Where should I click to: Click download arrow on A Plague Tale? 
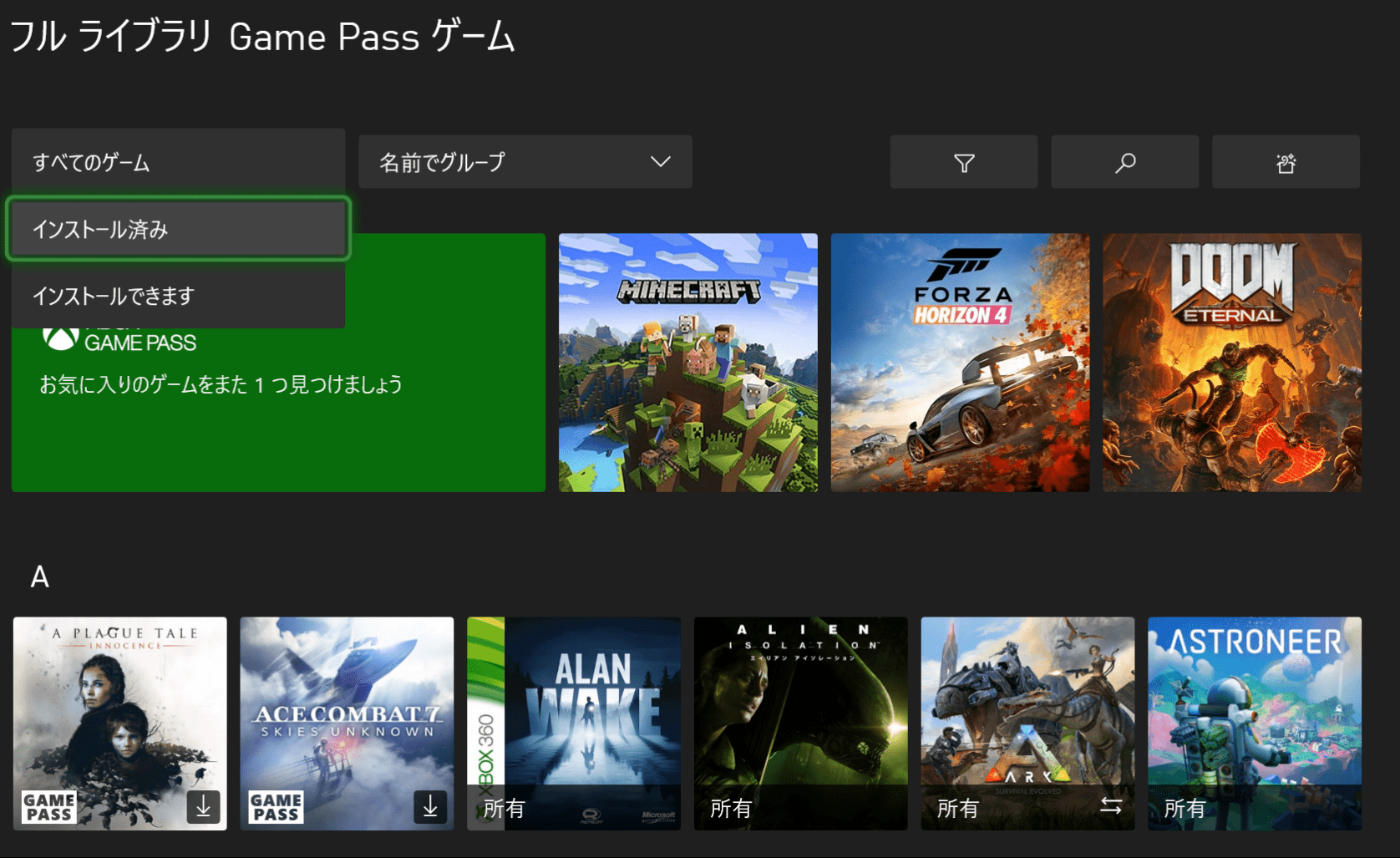pyautogui.click(x=203, y=807)
